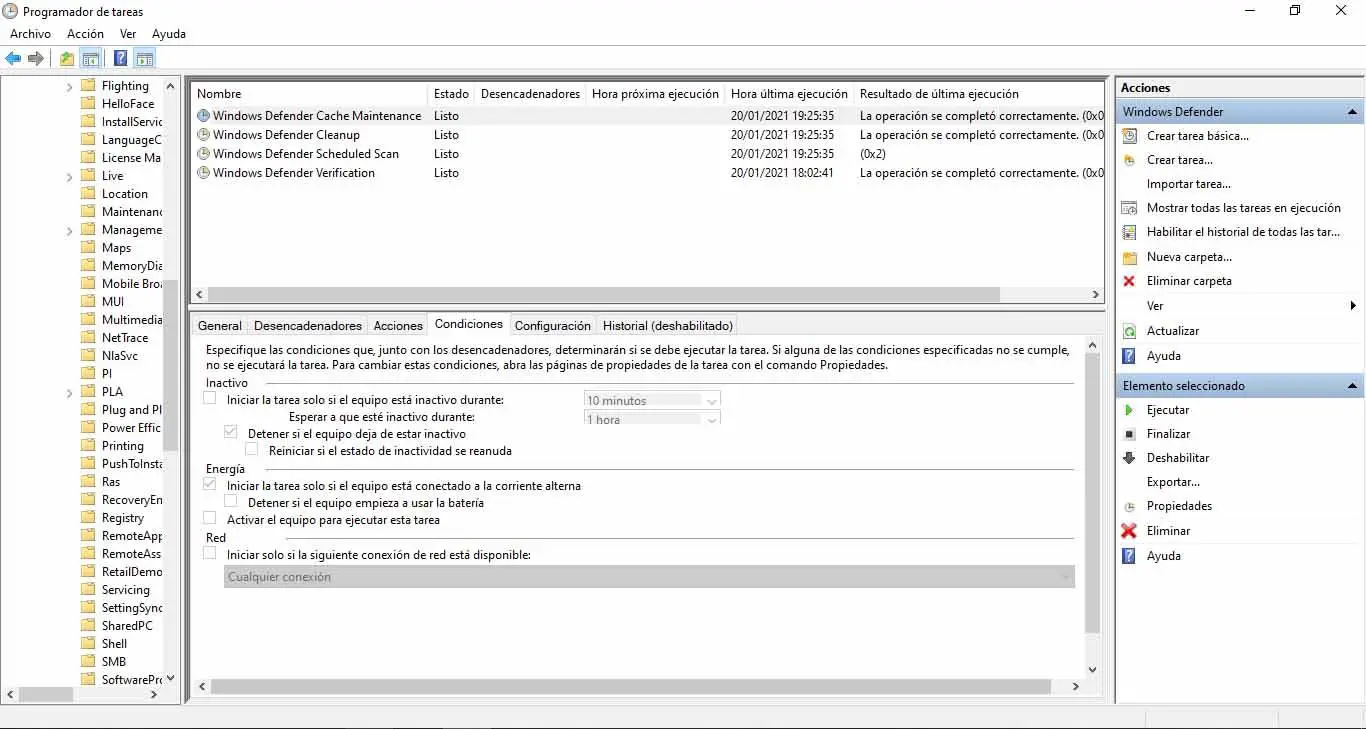Viewport: 1366px width, 729px height.
Task: Click the clock icon of Windows Defender Cache Maintenance
Action: [x=204, y=116]
